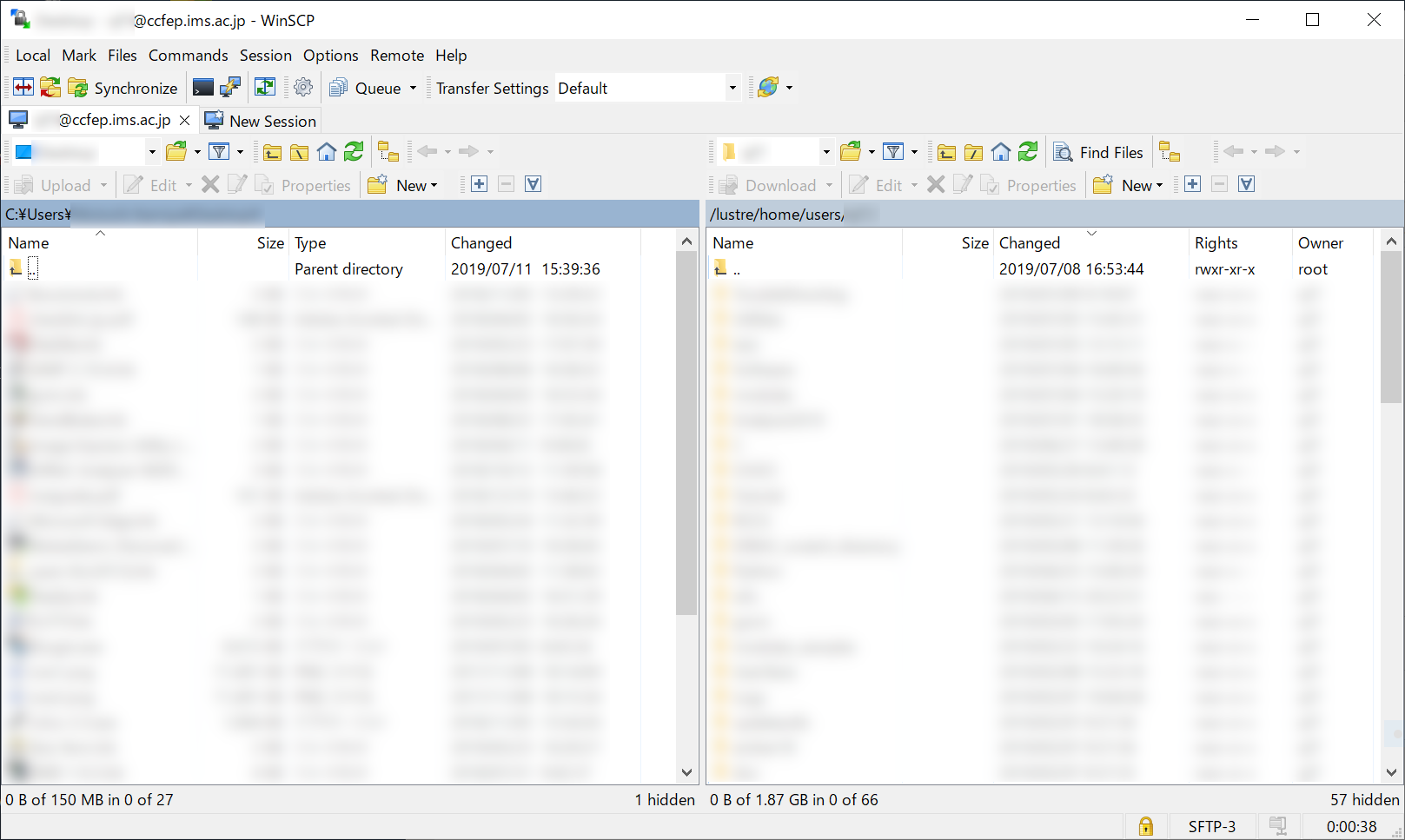Screen dimensions: 1405x840
Task: Click local panel invert selection icon
Action: point(534,184)
